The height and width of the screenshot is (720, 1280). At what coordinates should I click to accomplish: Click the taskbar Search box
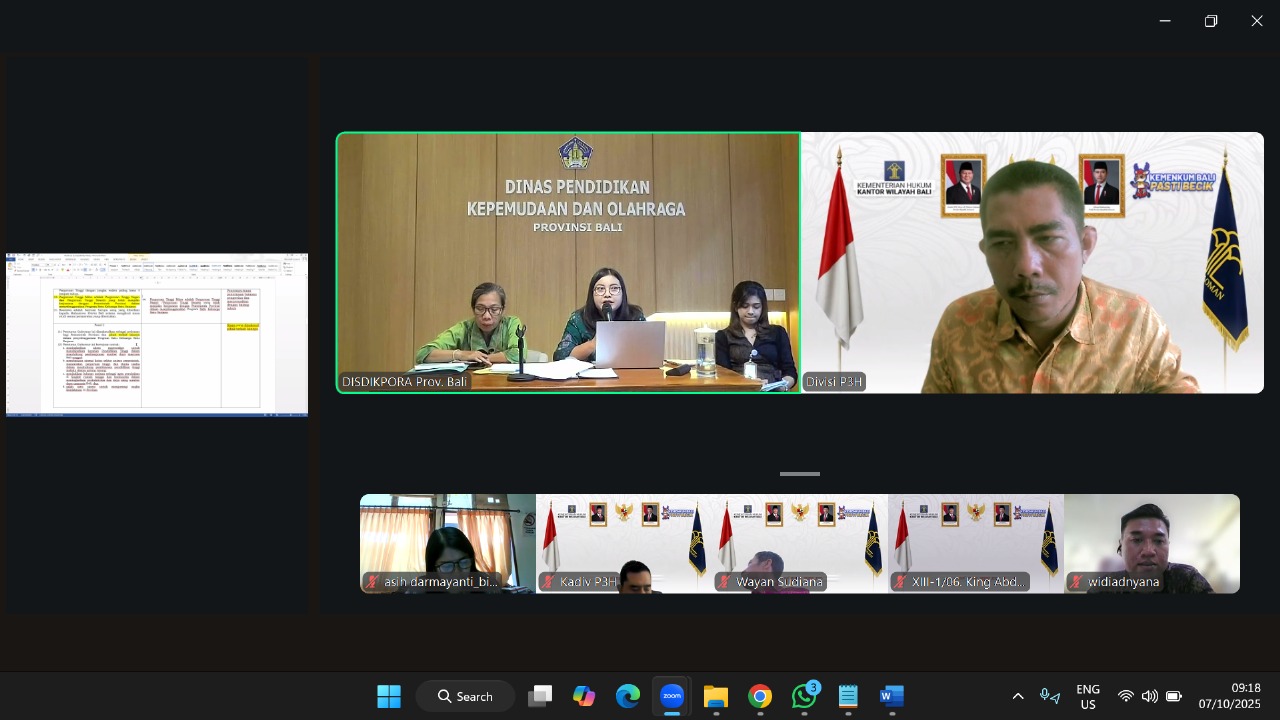coord(466,696)
